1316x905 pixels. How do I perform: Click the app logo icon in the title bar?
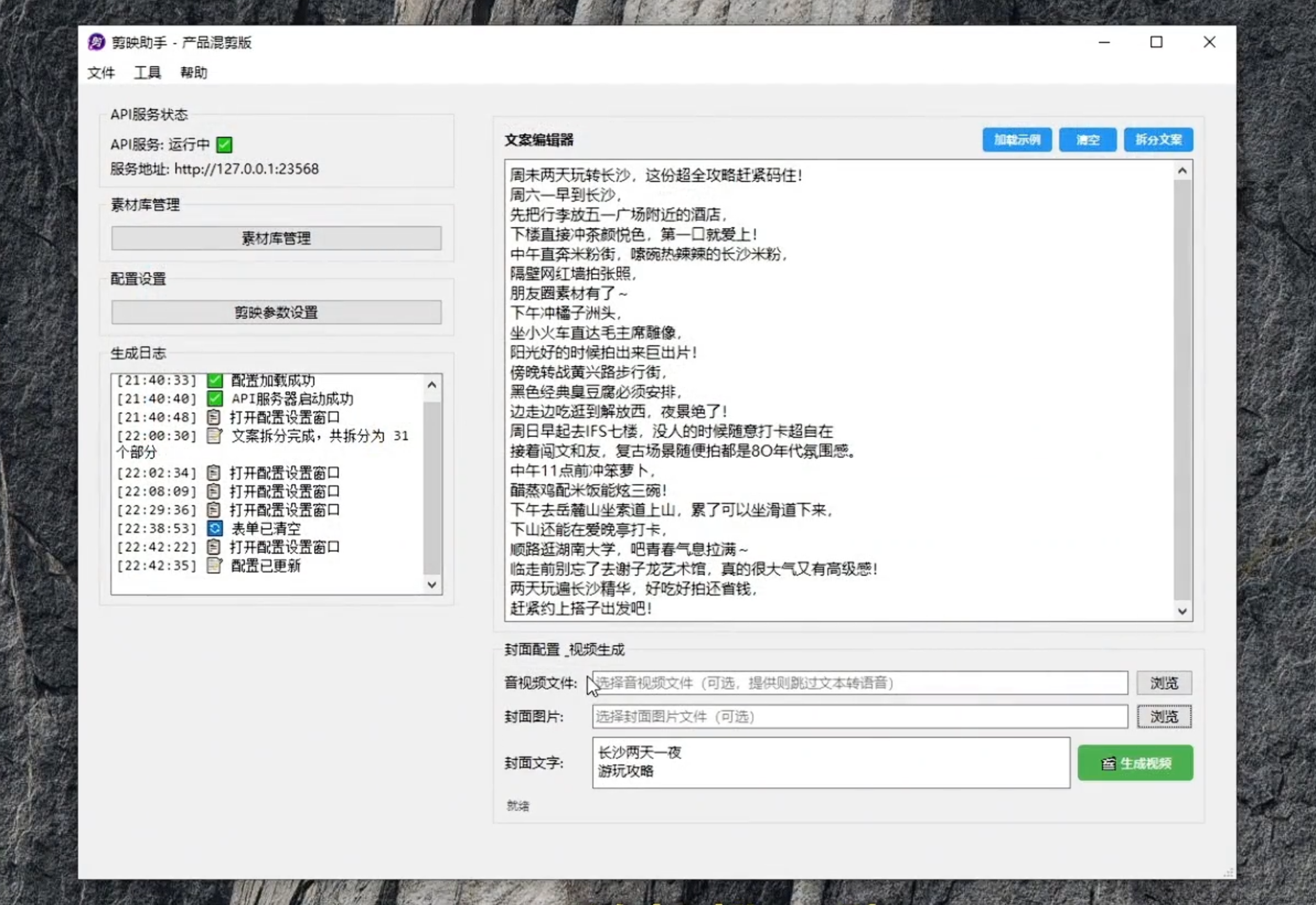[x=97, y=42]
